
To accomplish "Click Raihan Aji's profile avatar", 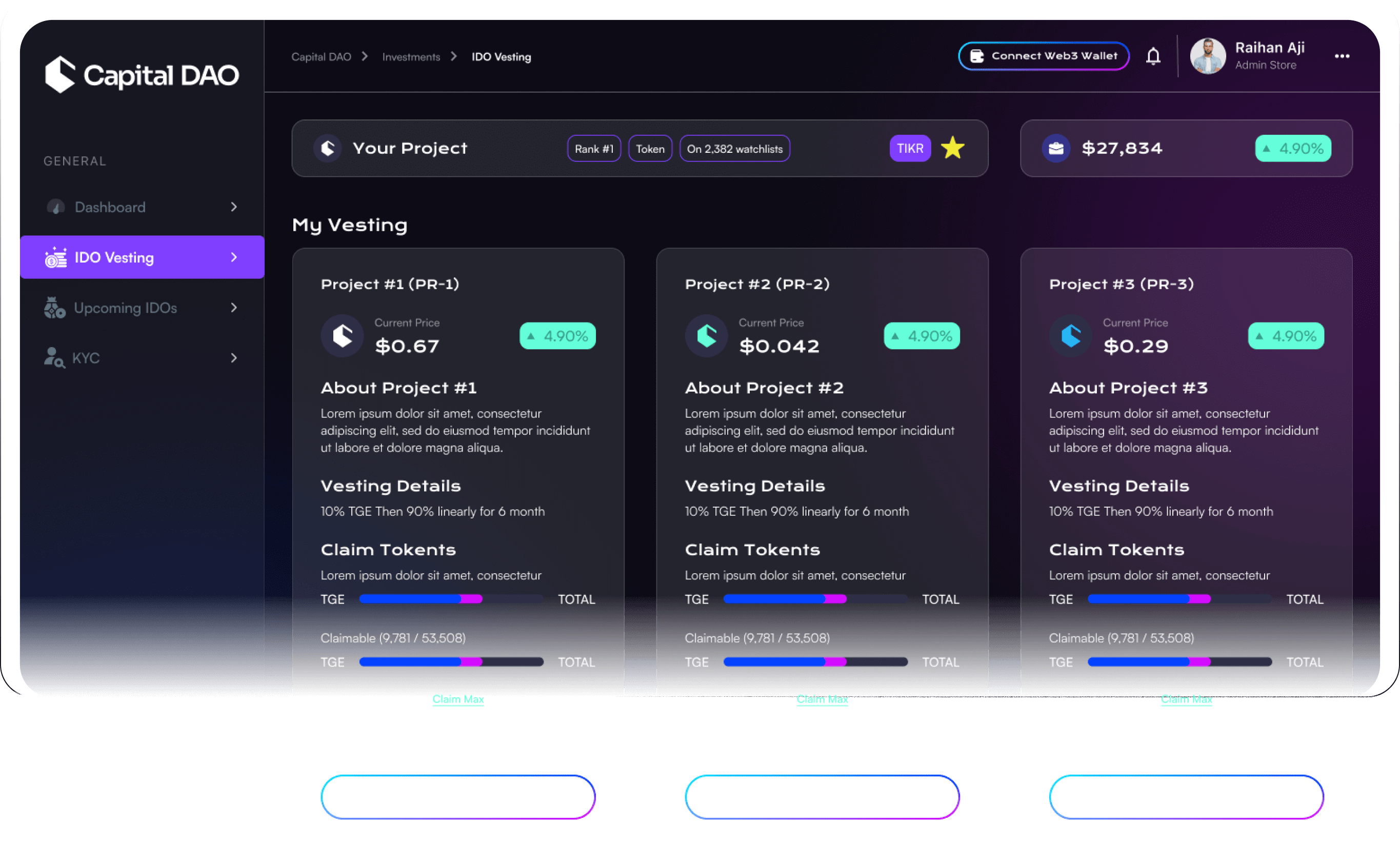I will click(1208, 56).
